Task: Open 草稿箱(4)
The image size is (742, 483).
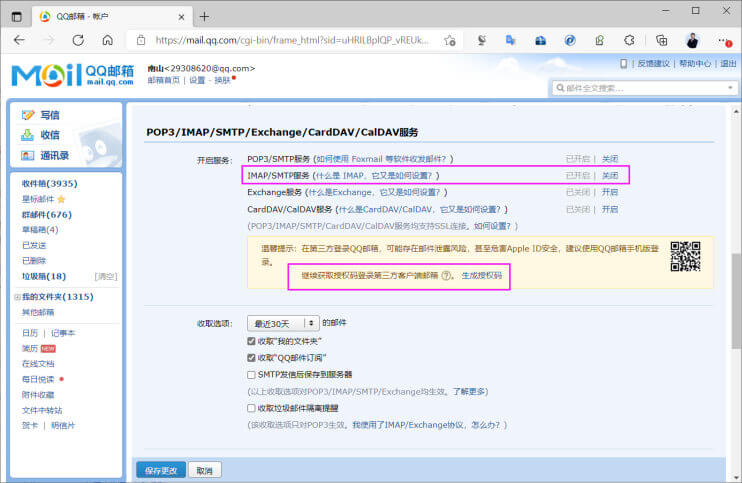Action: (40, 230)
